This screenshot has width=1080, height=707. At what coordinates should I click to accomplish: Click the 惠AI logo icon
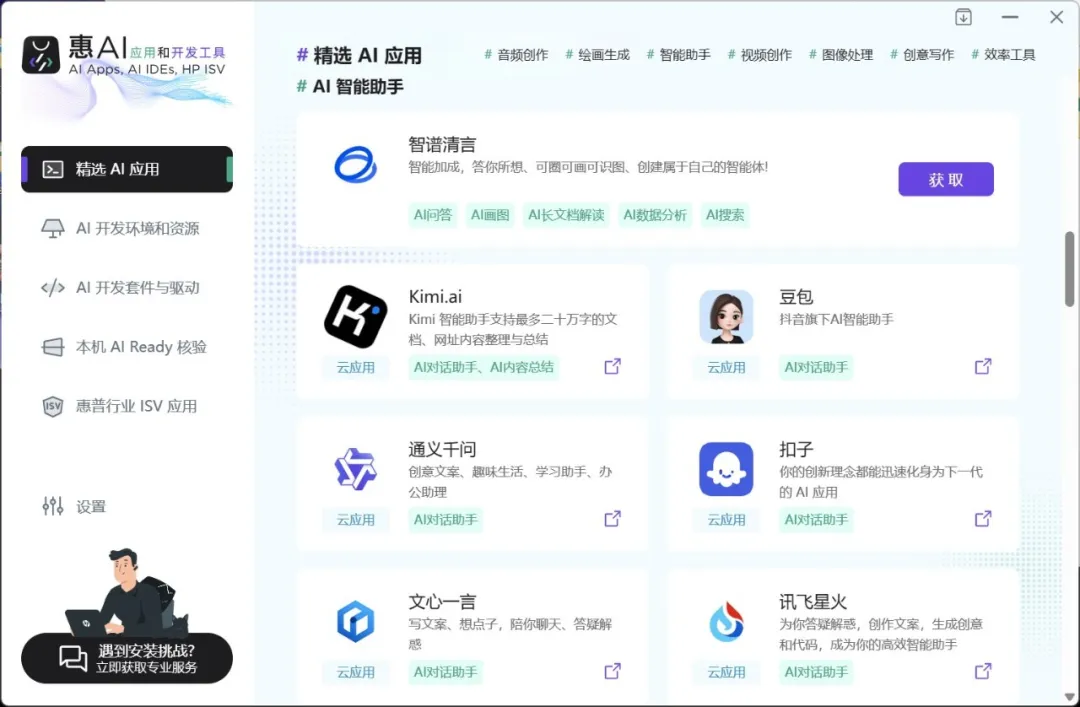[x=41, y=55]
